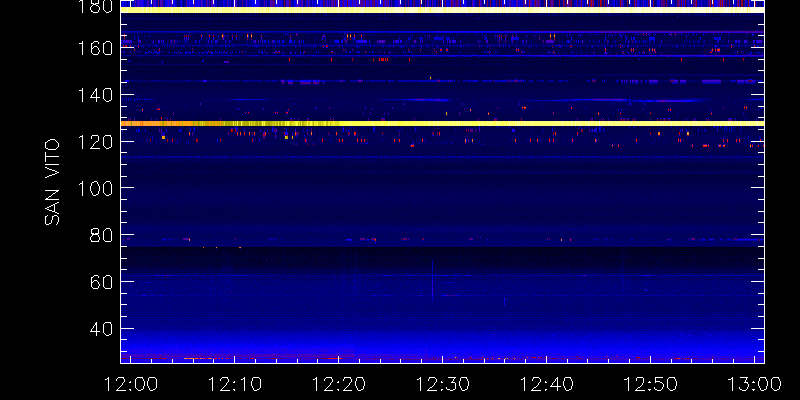Viewport: 800px width, 400px height.
Task: Click the 40 frequency axis label
Action: 101,329
